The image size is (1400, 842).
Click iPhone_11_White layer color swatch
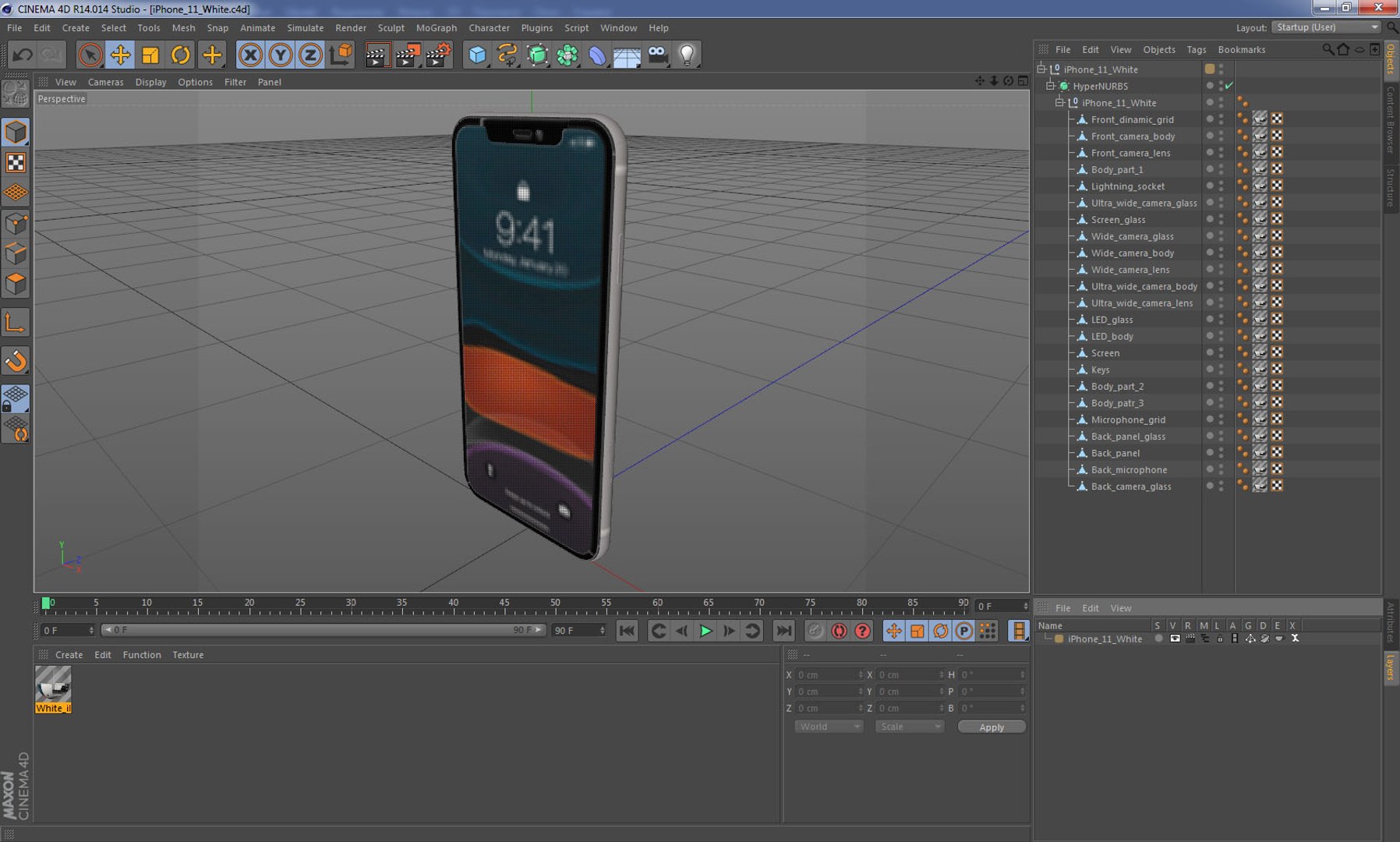click(x=1059, y=639)
